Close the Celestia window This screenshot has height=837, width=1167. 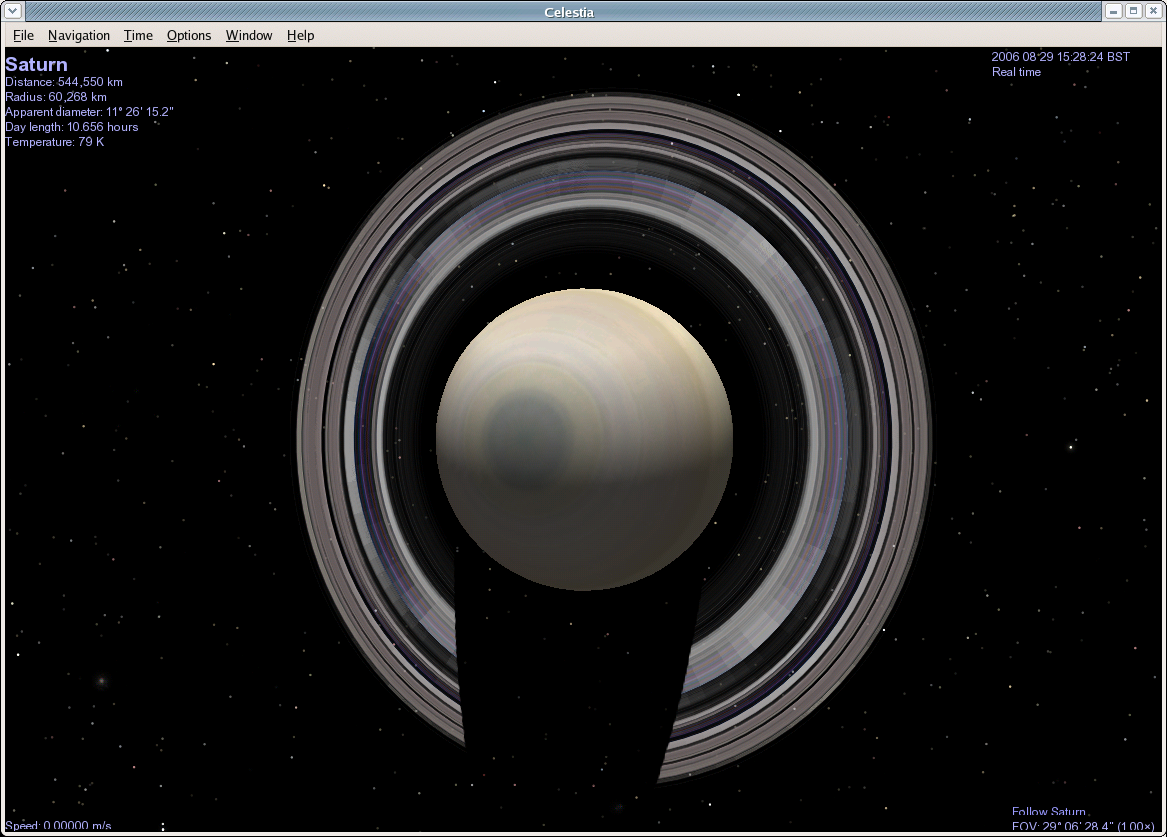click(x=1153, y=11)
